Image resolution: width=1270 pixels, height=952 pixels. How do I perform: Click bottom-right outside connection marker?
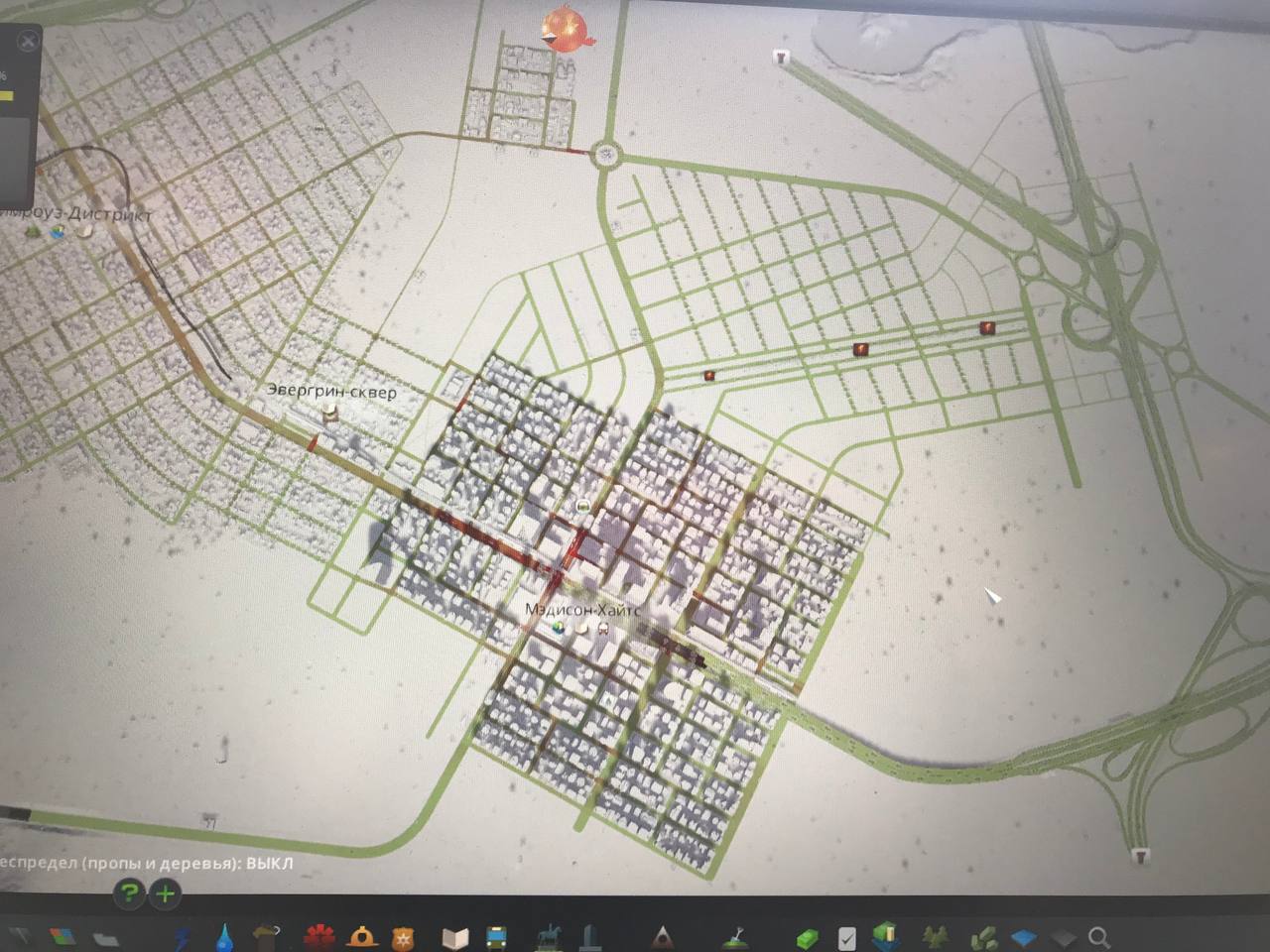tap(1142, 855)
